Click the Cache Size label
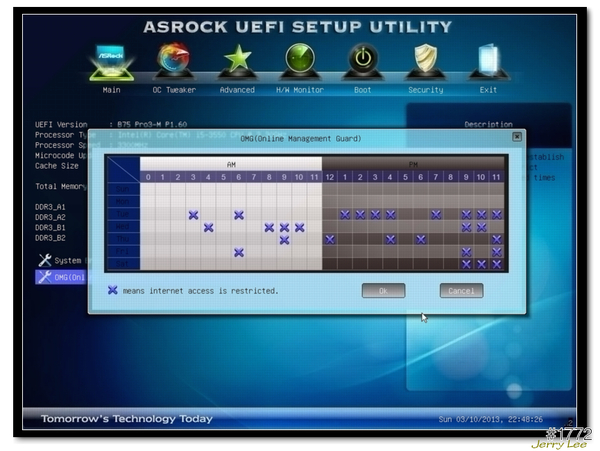 (57, 166)
